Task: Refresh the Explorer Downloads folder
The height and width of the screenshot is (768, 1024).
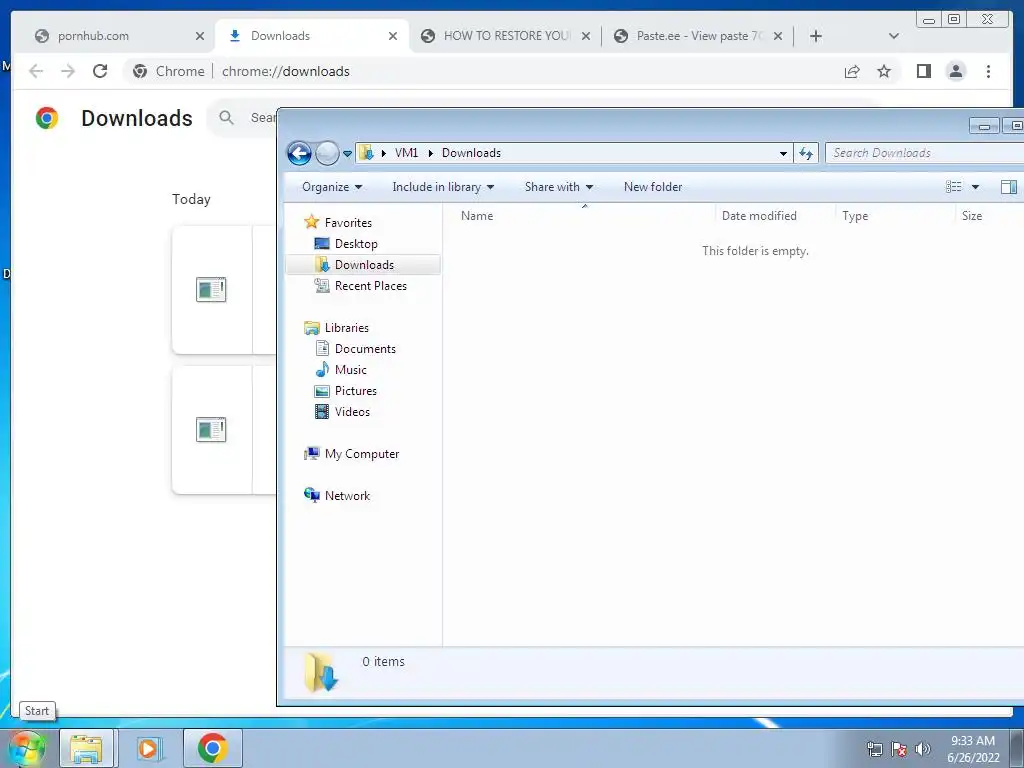Action: 806,153
